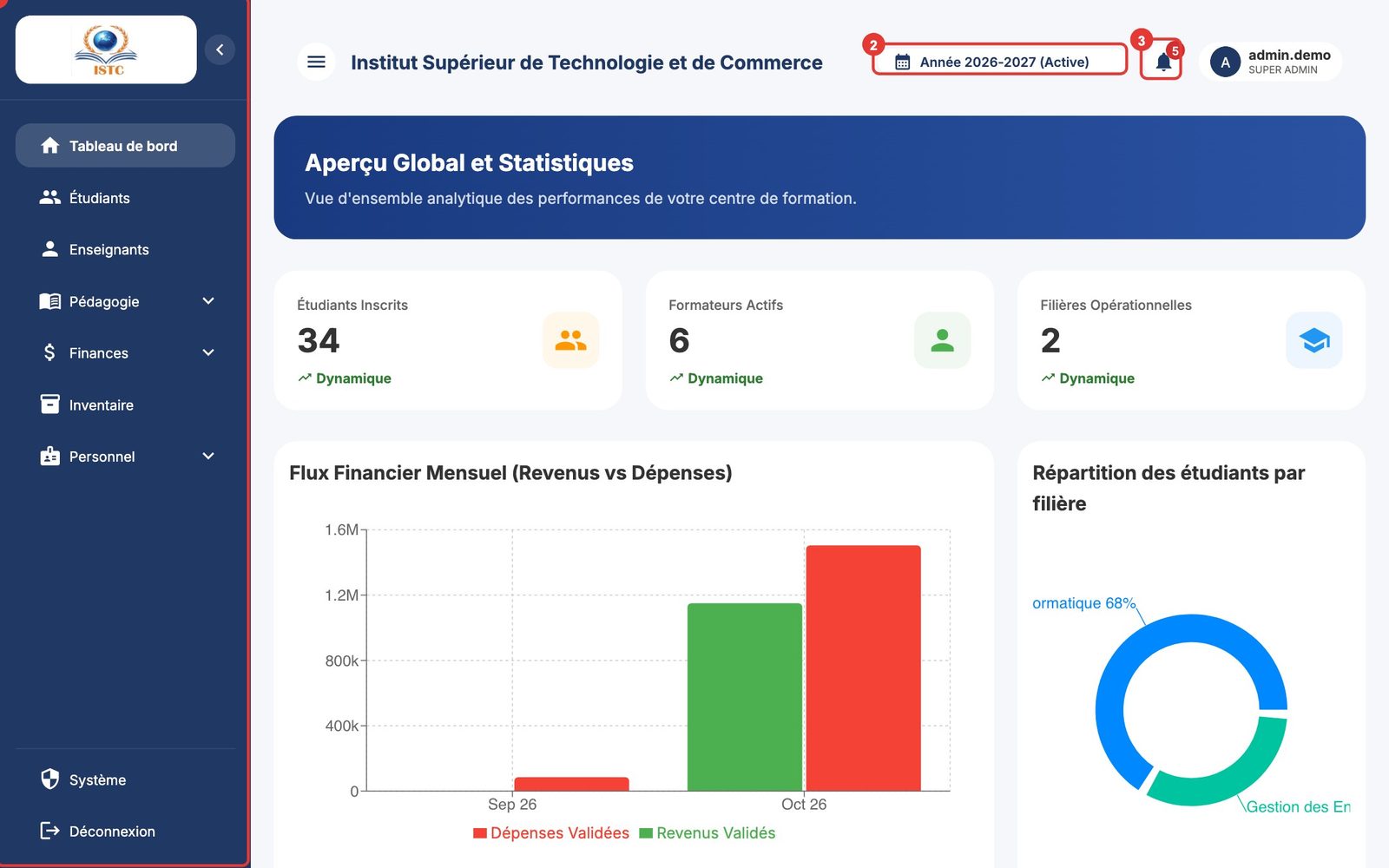The width and height of the screenshot is (1389, 868).
Task: Click the notification count badge '5'
Action: 1175,50
